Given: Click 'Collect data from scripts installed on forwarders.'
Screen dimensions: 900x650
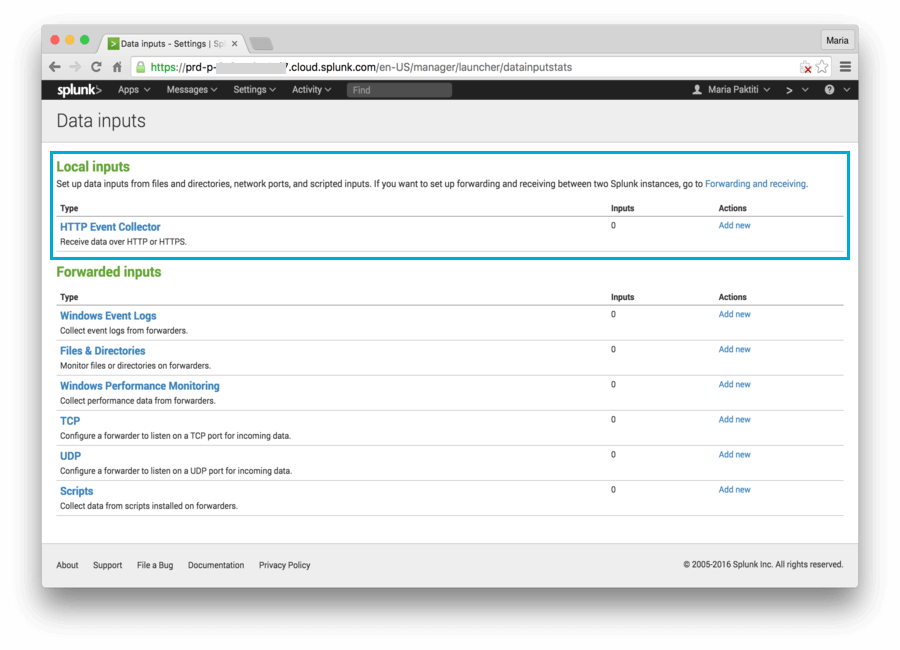Looking at the screenshot, I should pos(149,506).
